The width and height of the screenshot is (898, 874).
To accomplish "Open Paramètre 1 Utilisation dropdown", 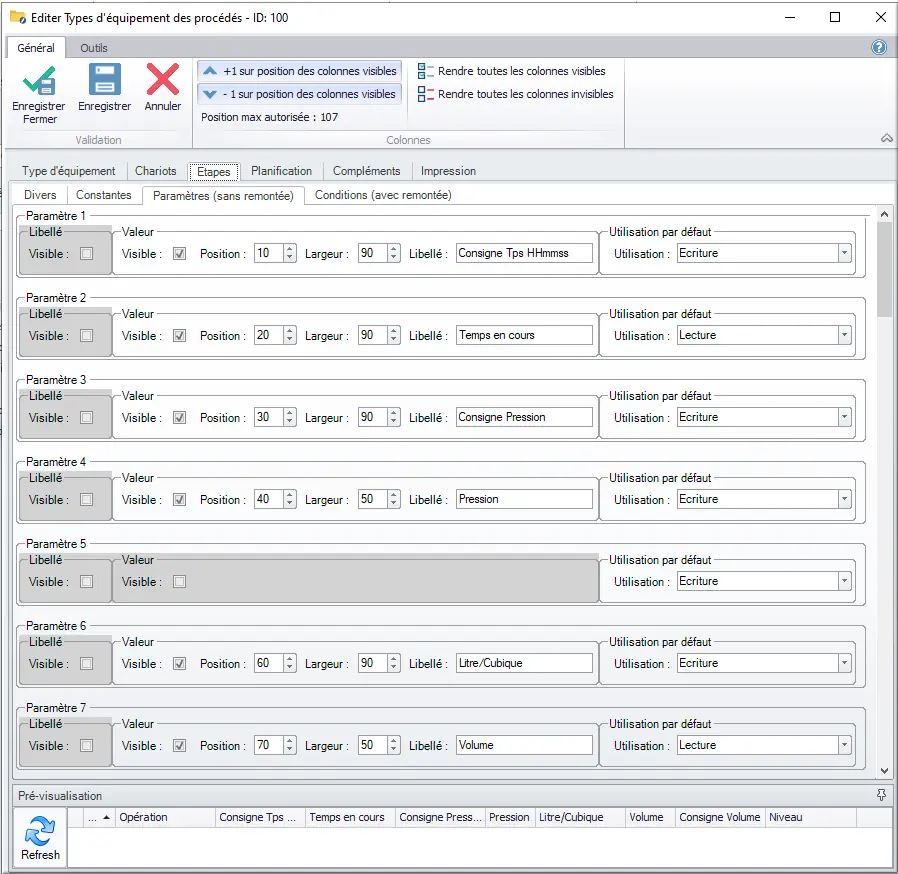I will click(844, 253).
